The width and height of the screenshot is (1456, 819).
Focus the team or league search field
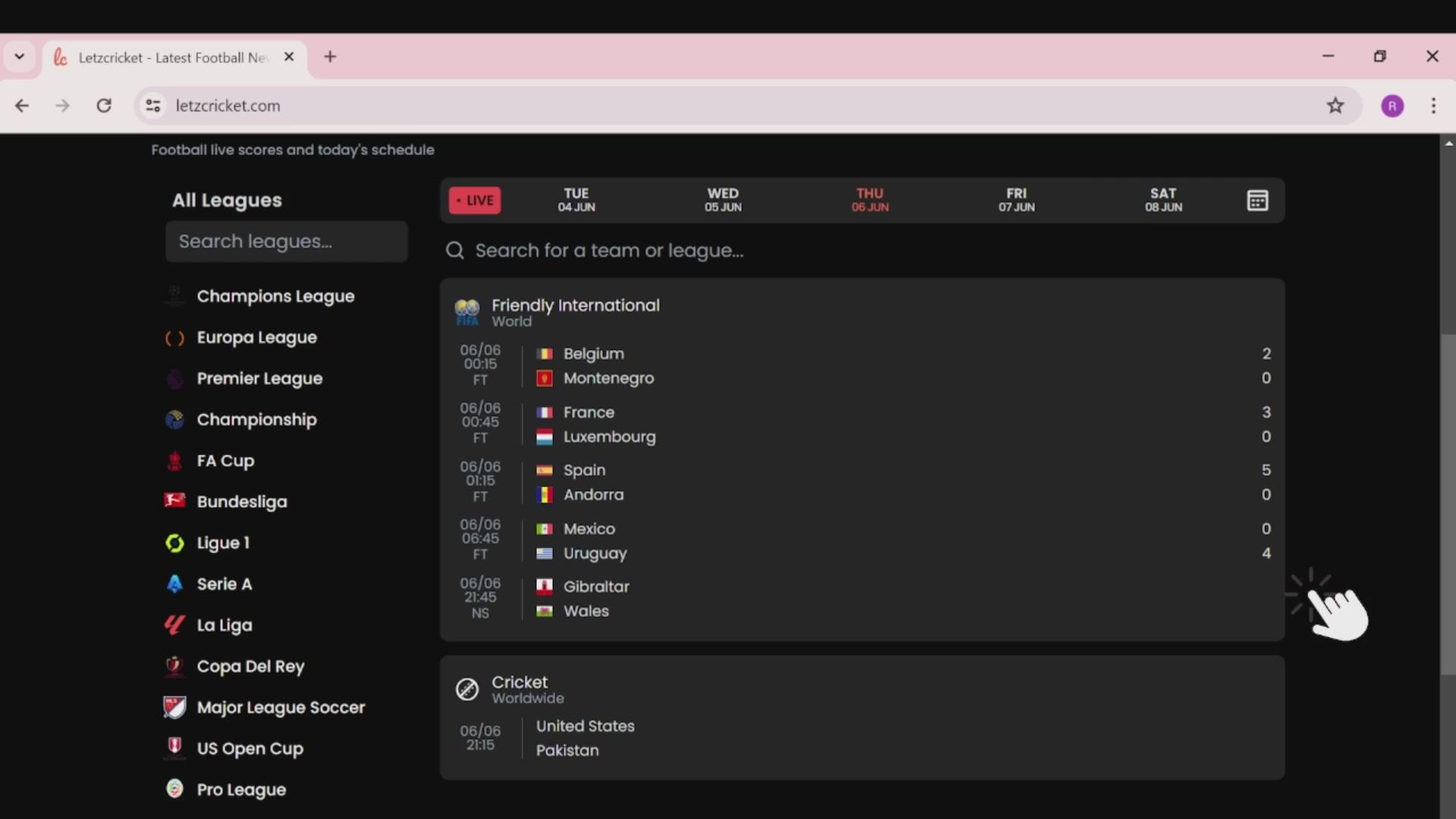(x=862, y=250)
